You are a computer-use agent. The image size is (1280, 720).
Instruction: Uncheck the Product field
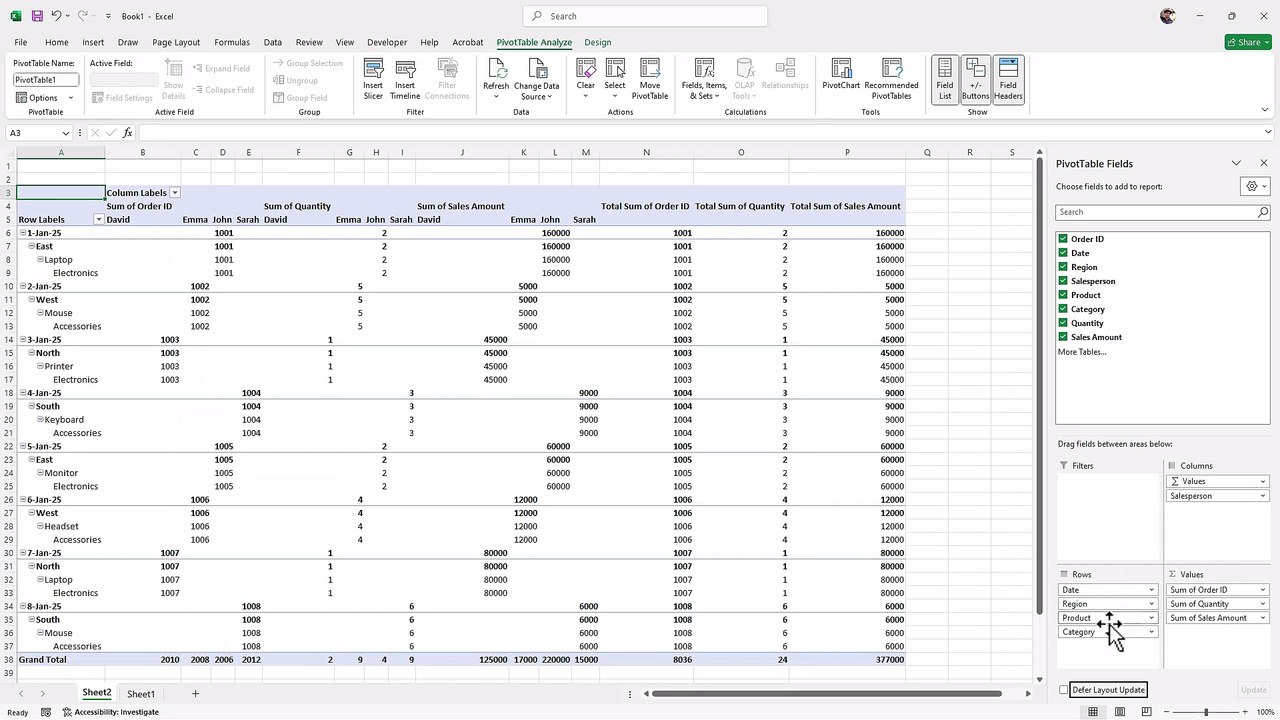(x=1063, y=295)
